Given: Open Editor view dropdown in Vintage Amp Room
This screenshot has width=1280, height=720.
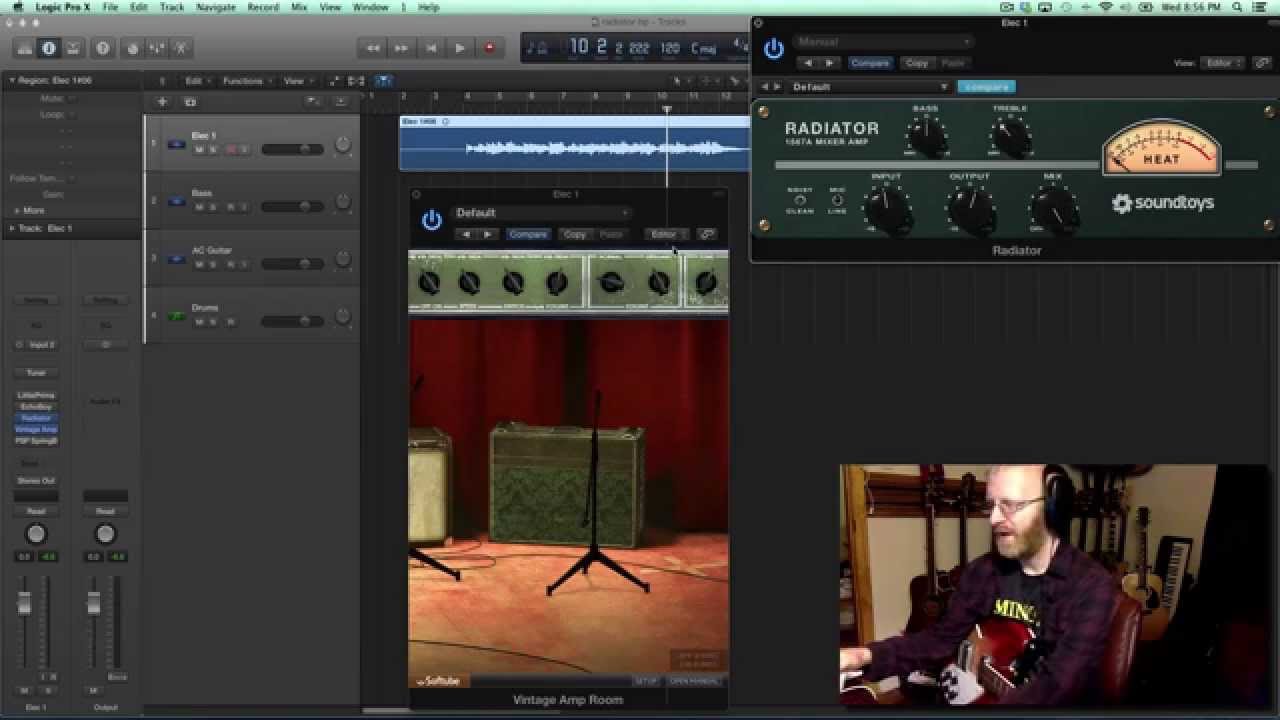Looking at the screenshot, I should (666, 235).
